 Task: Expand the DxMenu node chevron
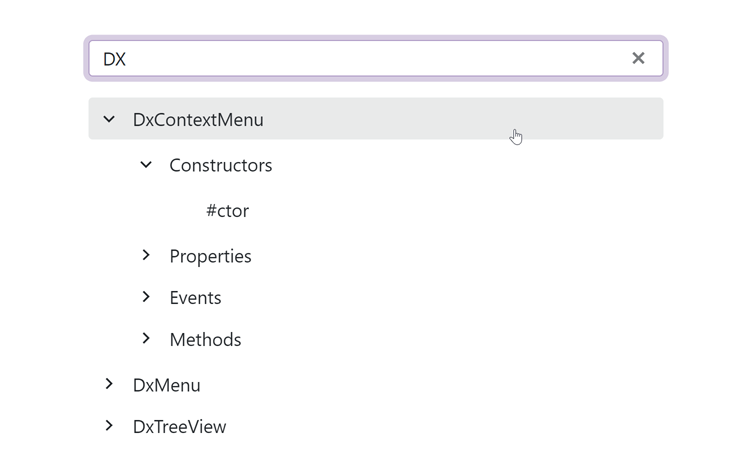tap(109, 384)
